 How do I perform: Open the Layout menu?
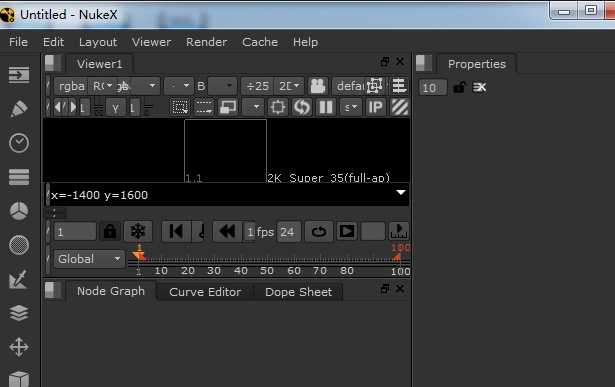pyautogui.click(x=98, y=42)
